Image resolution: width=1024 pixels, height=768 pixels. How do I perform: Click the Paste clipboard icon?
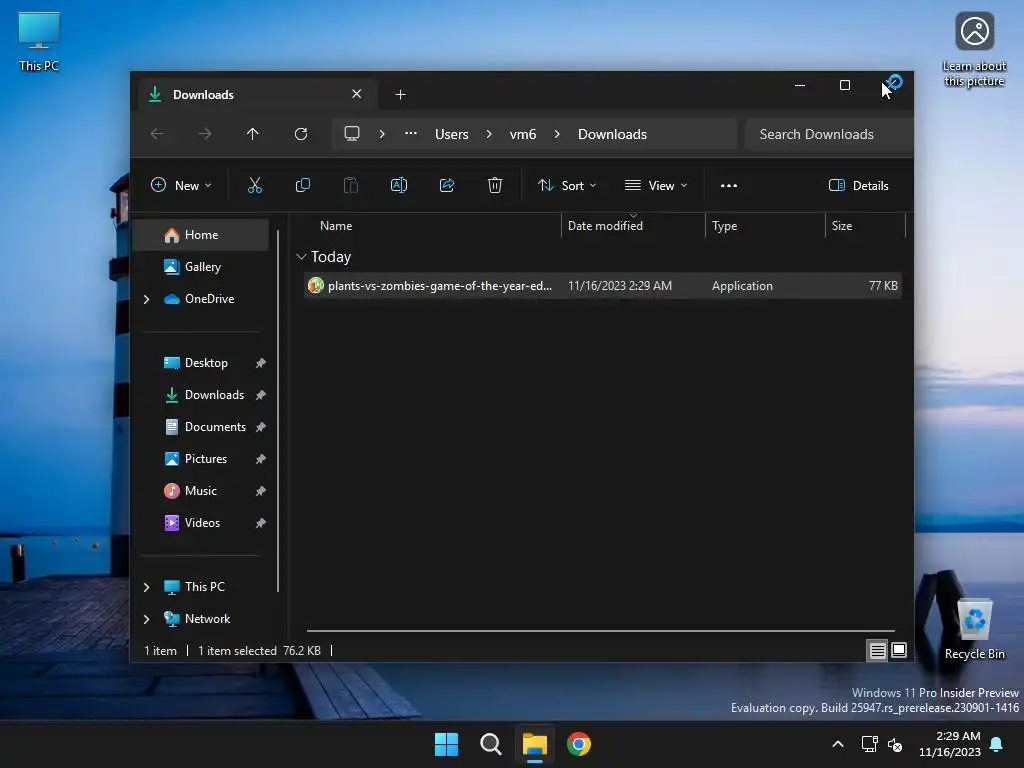(x=351, y=185)
